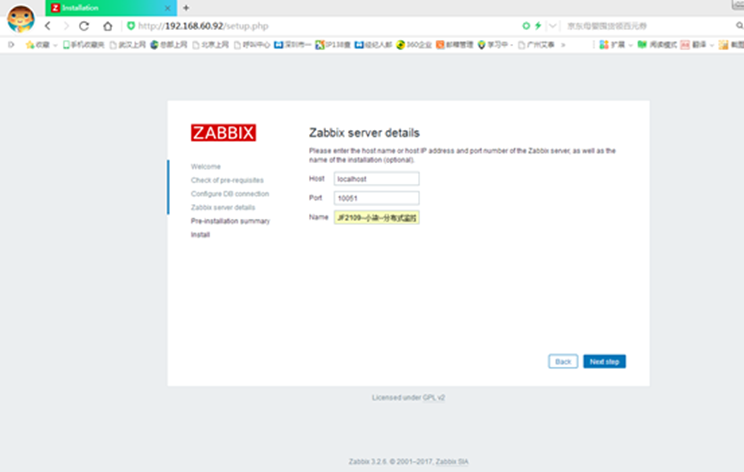
Task: Enable 阅读模式 reading mode
Action: coord(657,45)
